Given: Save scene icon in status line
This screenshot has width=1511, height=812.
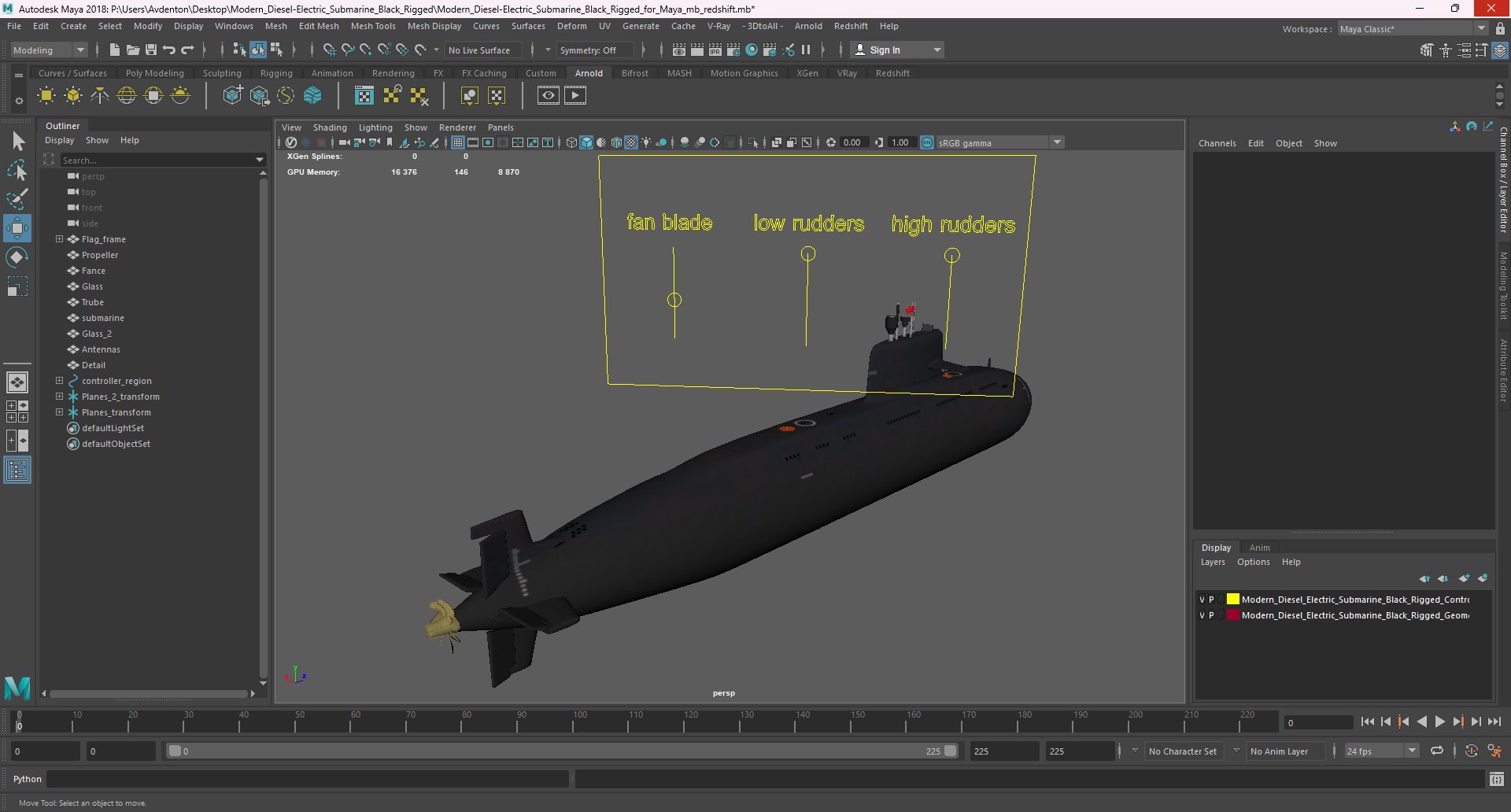Looking at the screenshot, I should 151,50.
